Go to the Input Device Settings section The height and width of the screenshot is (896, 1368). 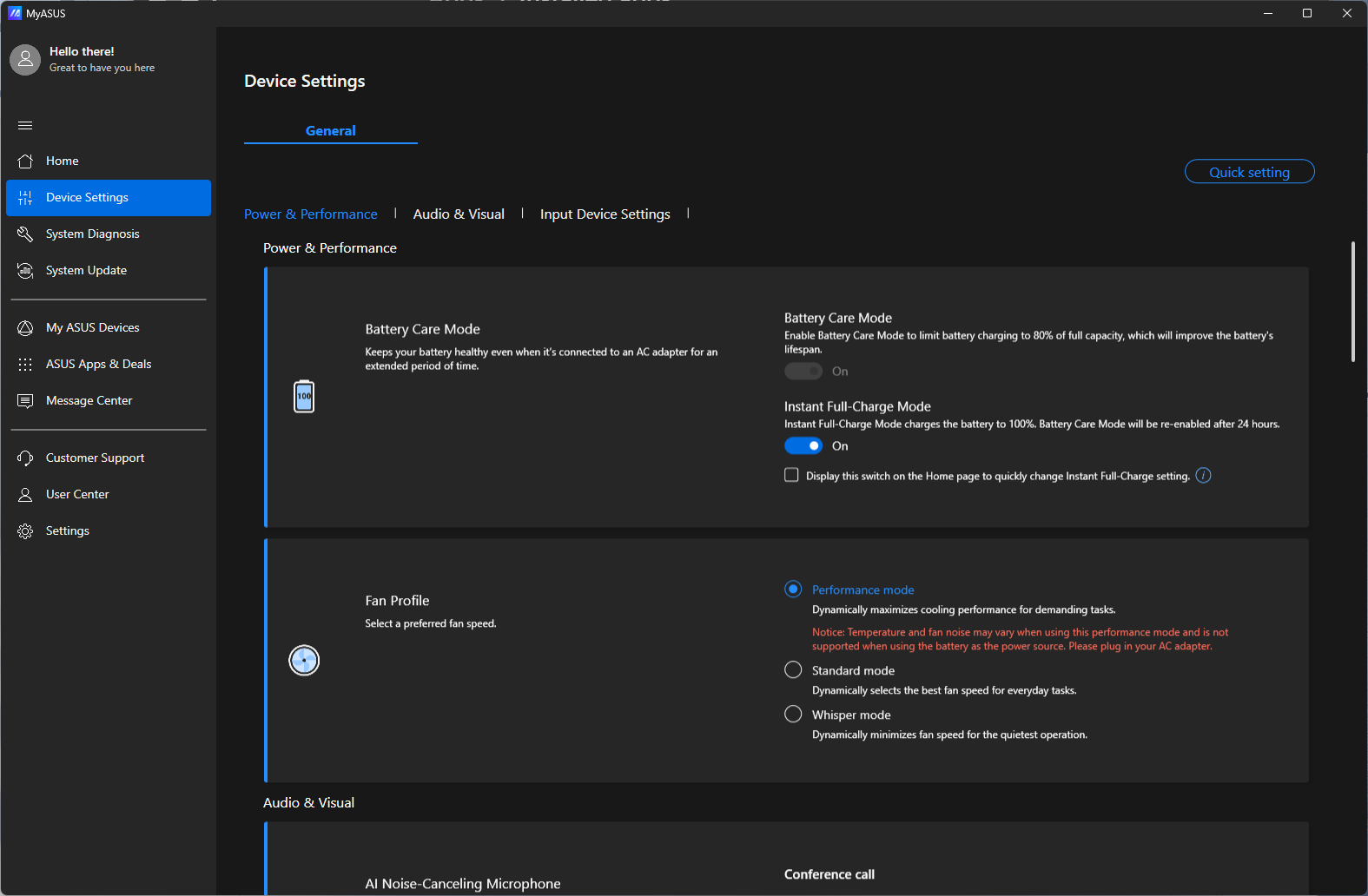[x=605, y=214]
